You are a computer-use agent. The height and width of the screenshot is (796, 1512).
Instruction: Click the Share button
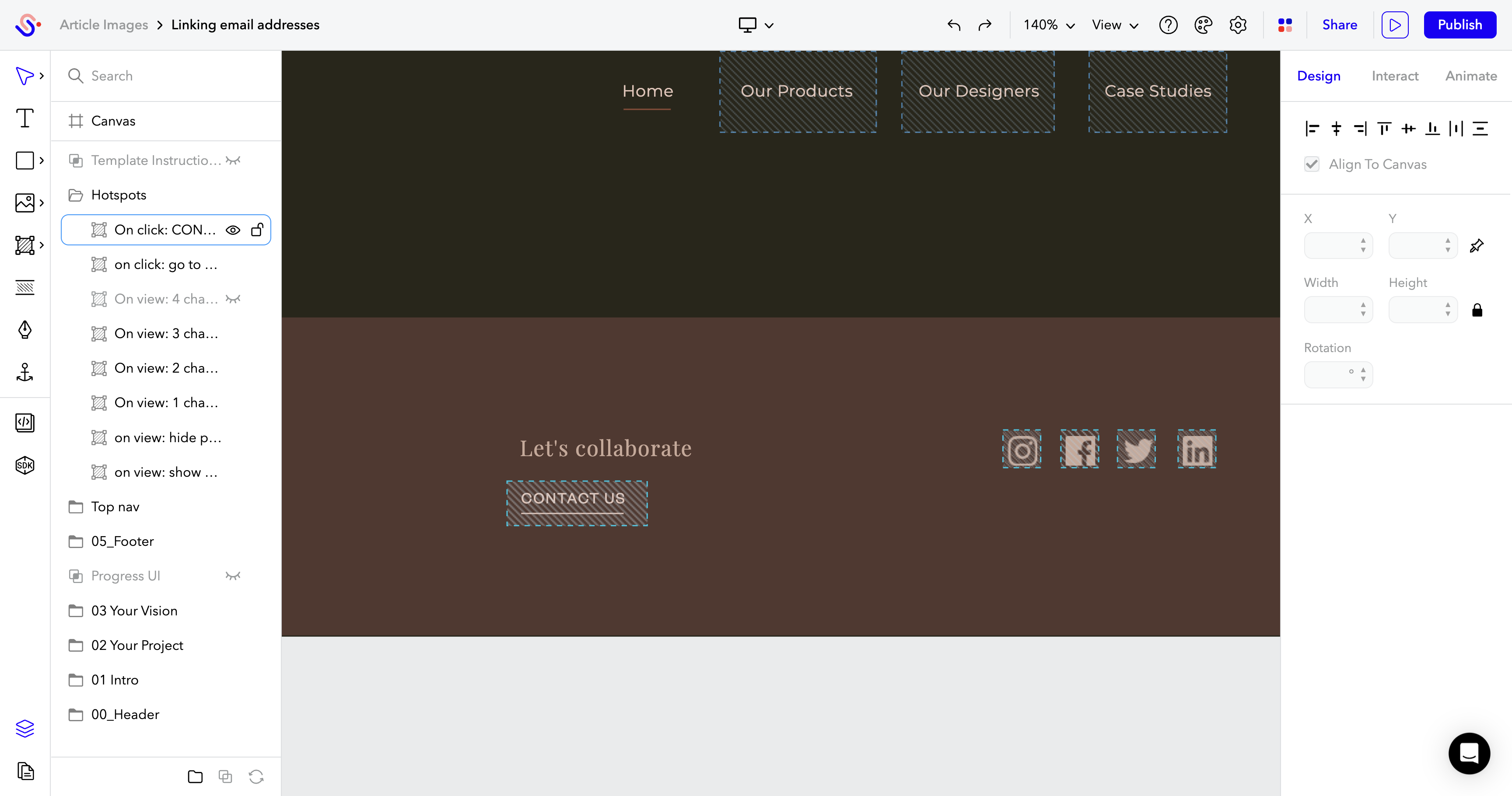point(1338,25)
